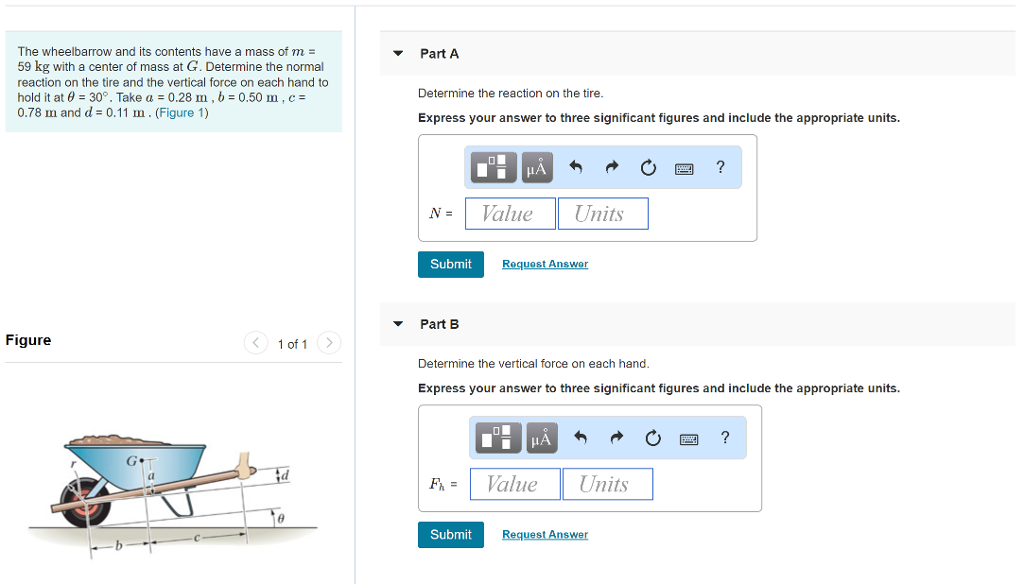Screen dimensions: 1024x584
Task: Reset Part B answer with the circular arrow
Action: (x=652, y=438)
